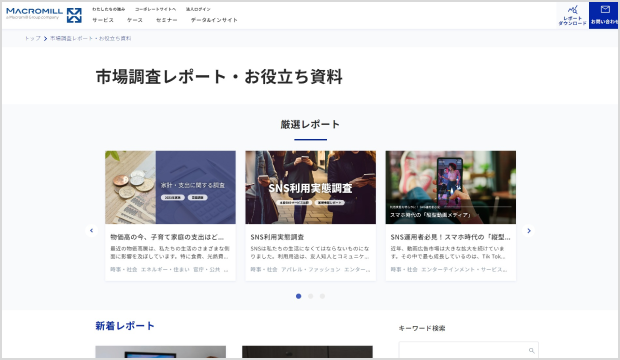Click the 縦型動画メディア banner image
Screen dimensions: 620x360
point(451,187)
